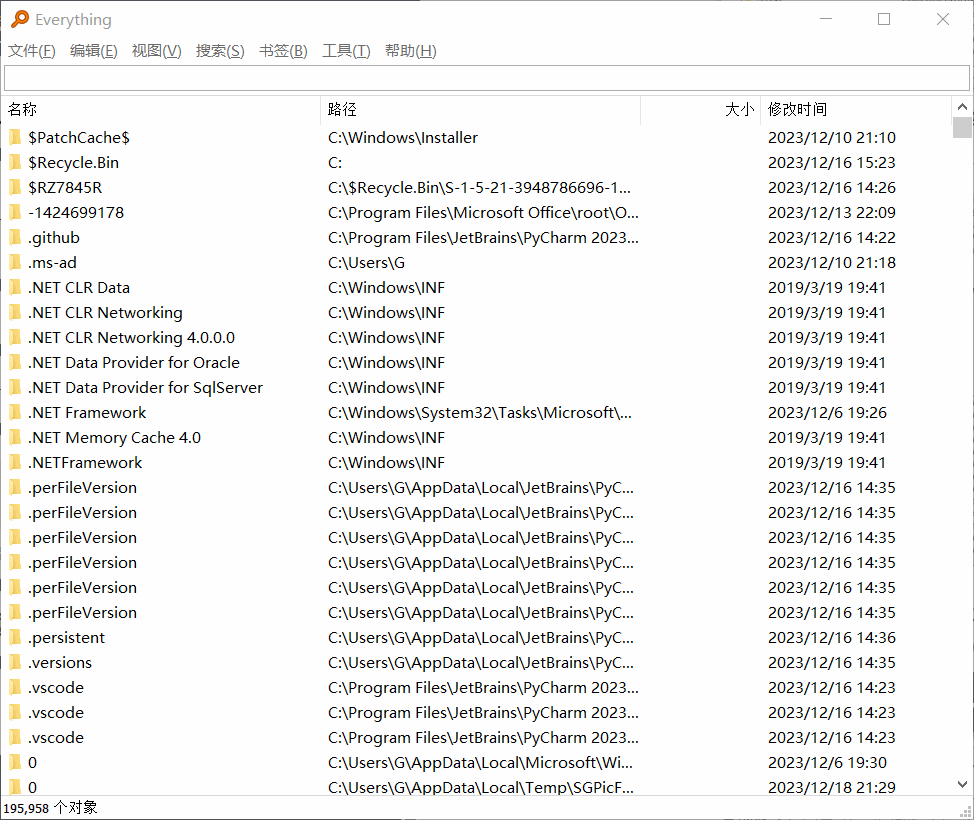This screenshot has height=820, width=974.
Task: Click folder icon of .NET CLR Data
Action: pyautogui.click(x=16, y=288)
